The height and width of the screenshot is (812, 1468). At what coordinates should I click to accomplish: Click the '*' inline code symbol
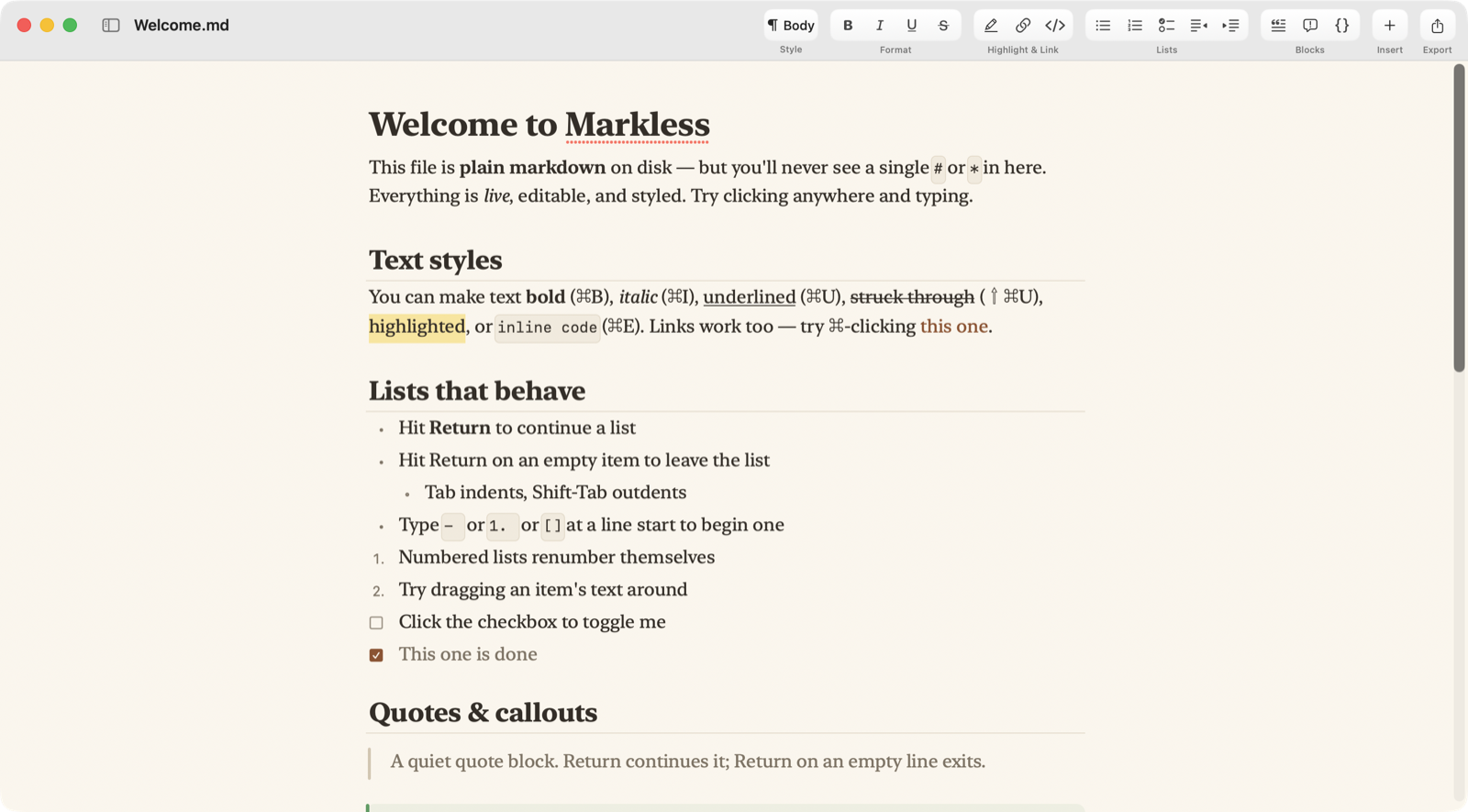[x=974, y=169]
